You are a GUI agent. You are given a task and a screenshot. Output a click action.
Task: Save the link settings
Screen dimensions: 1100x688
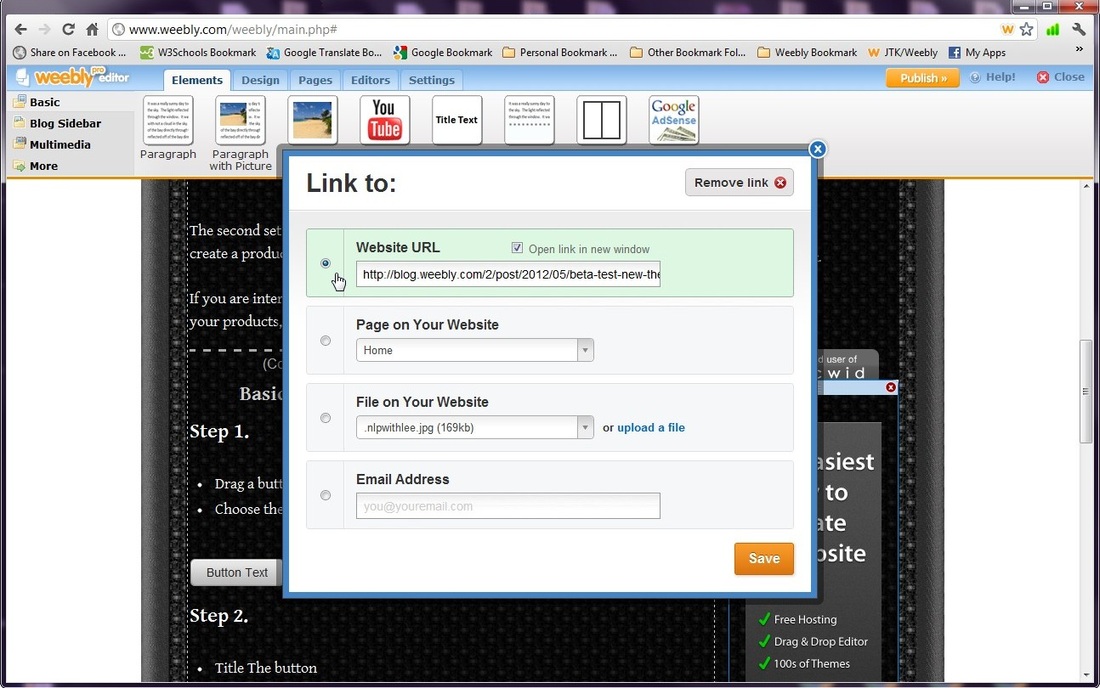click(764, 558)
